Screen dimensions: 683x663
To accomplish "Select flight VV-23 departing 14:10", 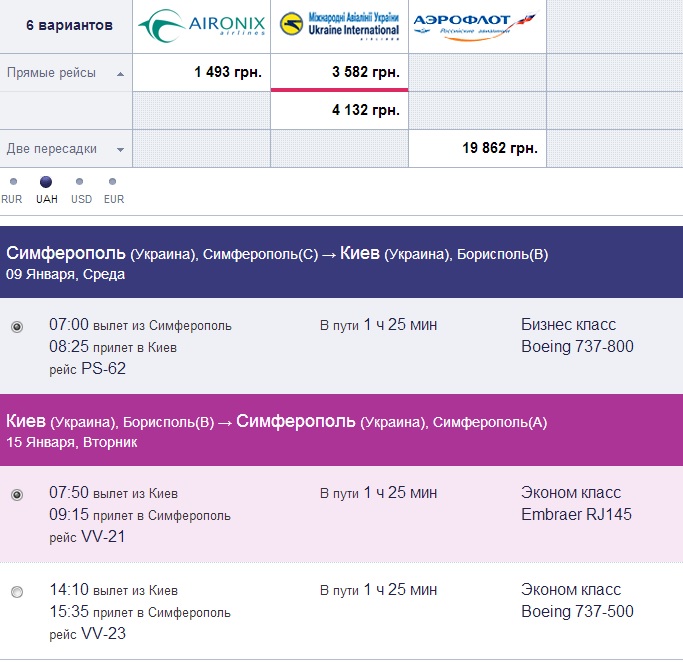I will pos(17,592).
